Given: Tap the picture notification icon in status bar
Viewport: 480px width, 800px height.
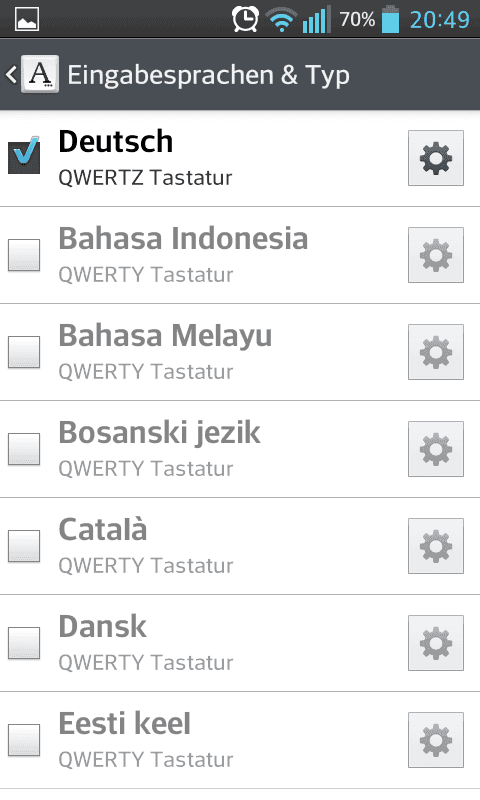Looking at the screenshot, I should 27,20.
